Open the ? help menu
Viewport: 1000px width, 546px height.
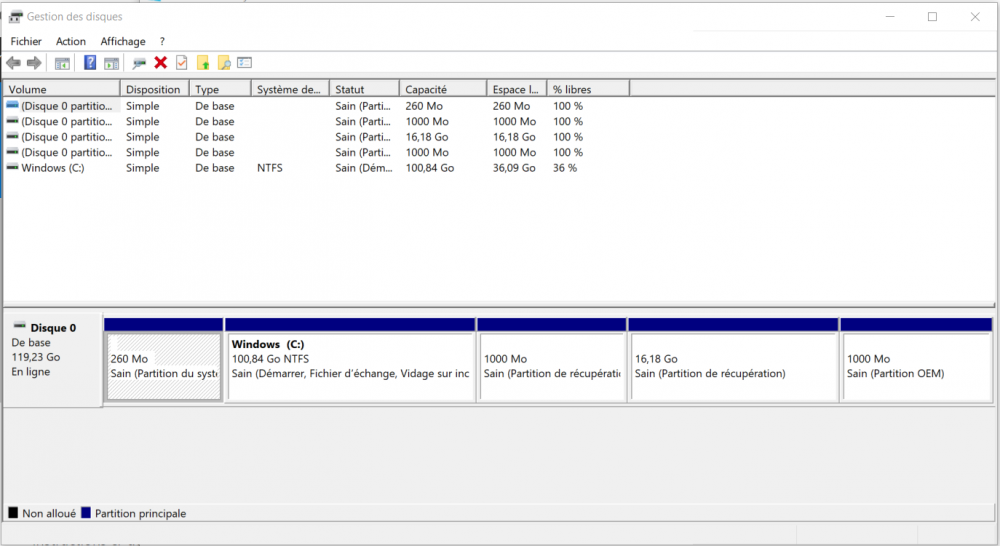click(x=162, y=41)
